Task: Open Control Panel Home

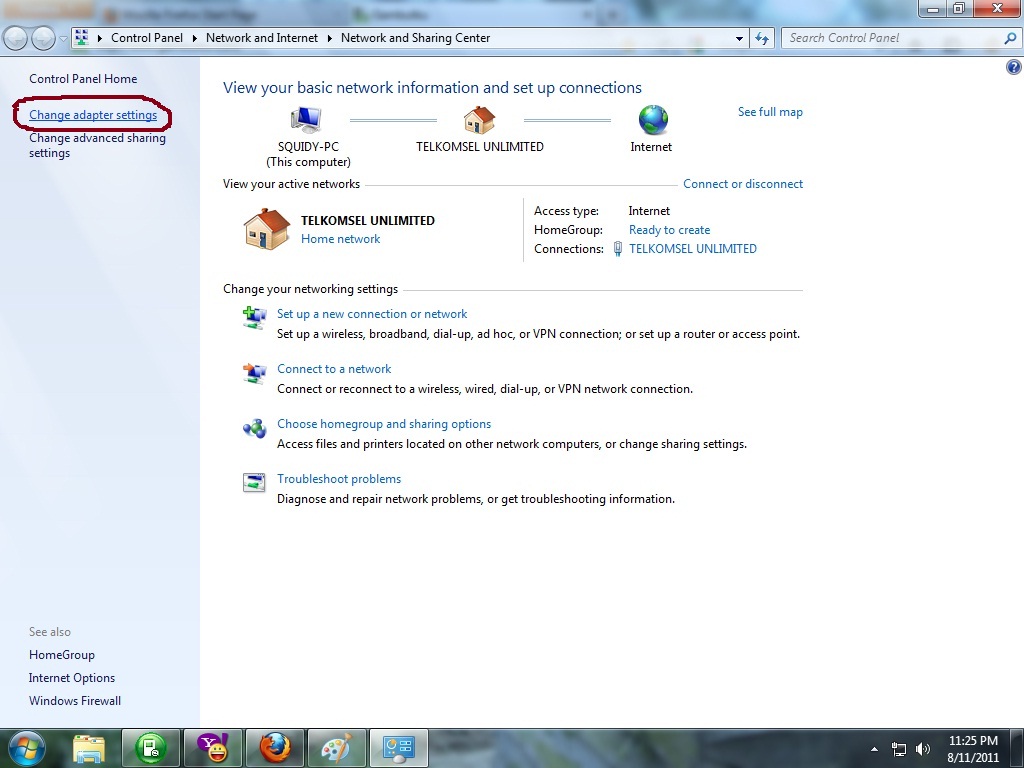Action: pyautogui.click(x=83, y=79)
